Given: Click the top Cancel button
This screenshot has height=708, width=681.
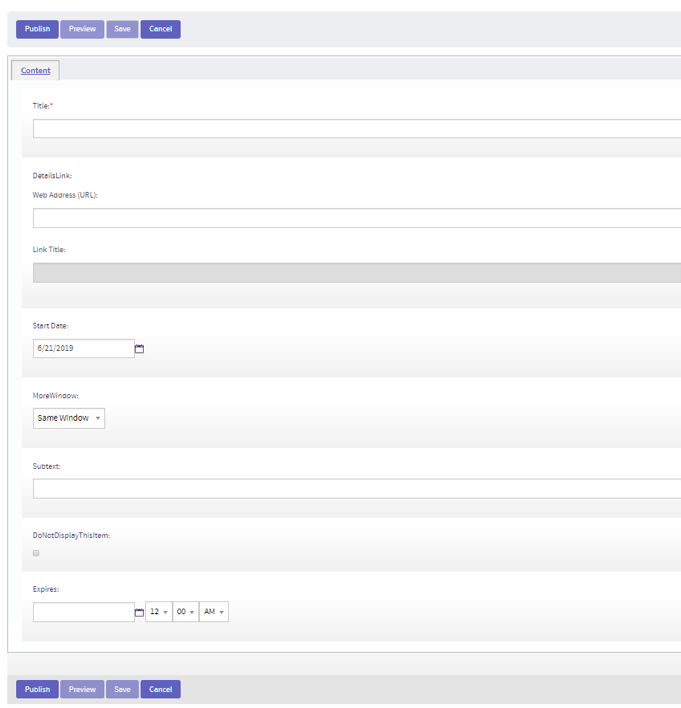Looking at the screenshot, I should (x=160, y=29).
